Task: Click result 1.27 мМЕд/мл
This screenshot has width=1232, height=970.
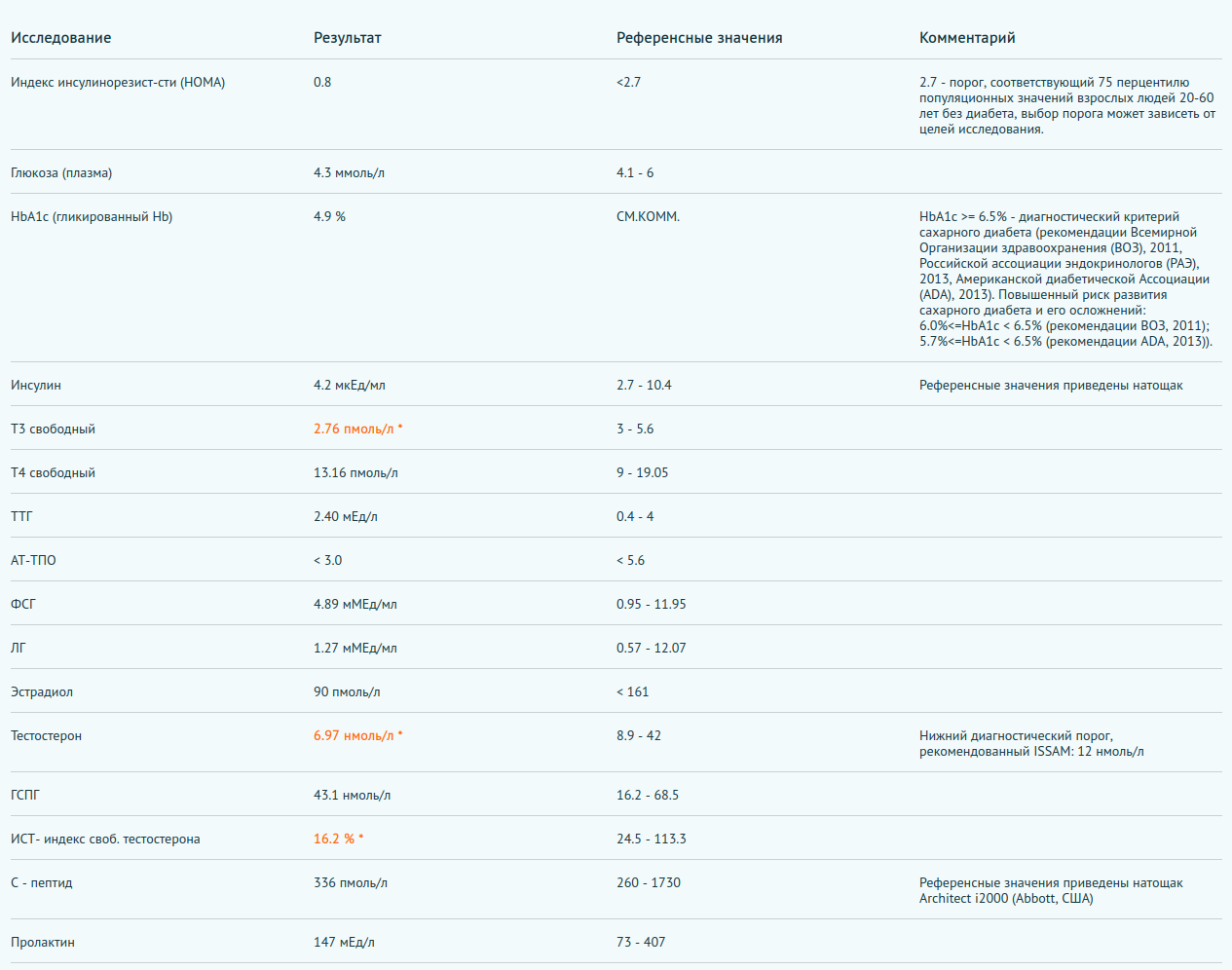Action: tap(355, 649)
